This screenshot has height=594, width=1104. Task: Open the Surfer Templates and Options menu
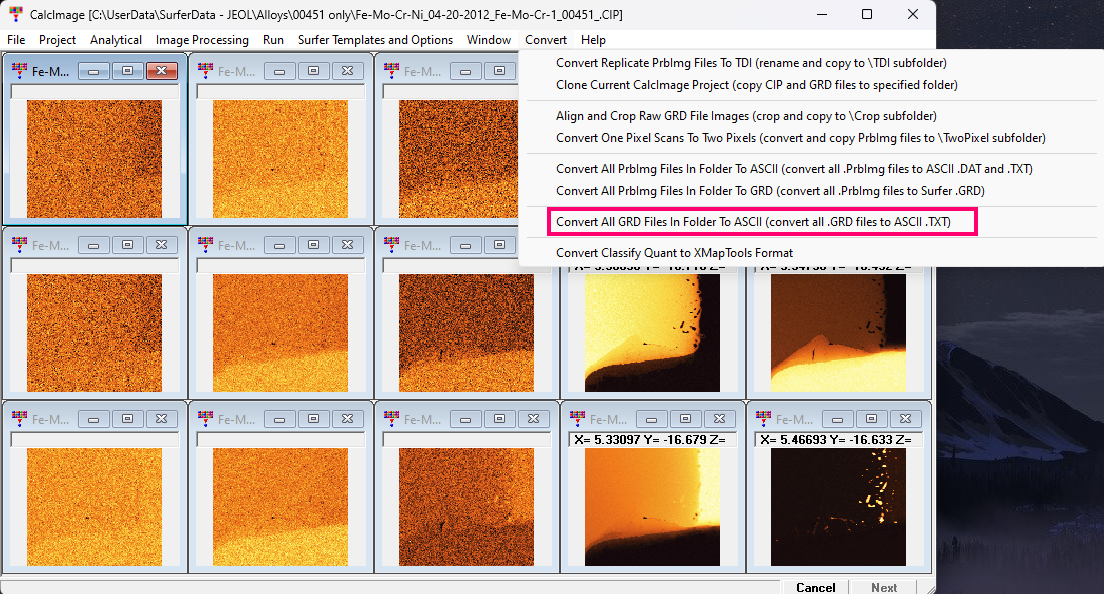coord(375,40)
